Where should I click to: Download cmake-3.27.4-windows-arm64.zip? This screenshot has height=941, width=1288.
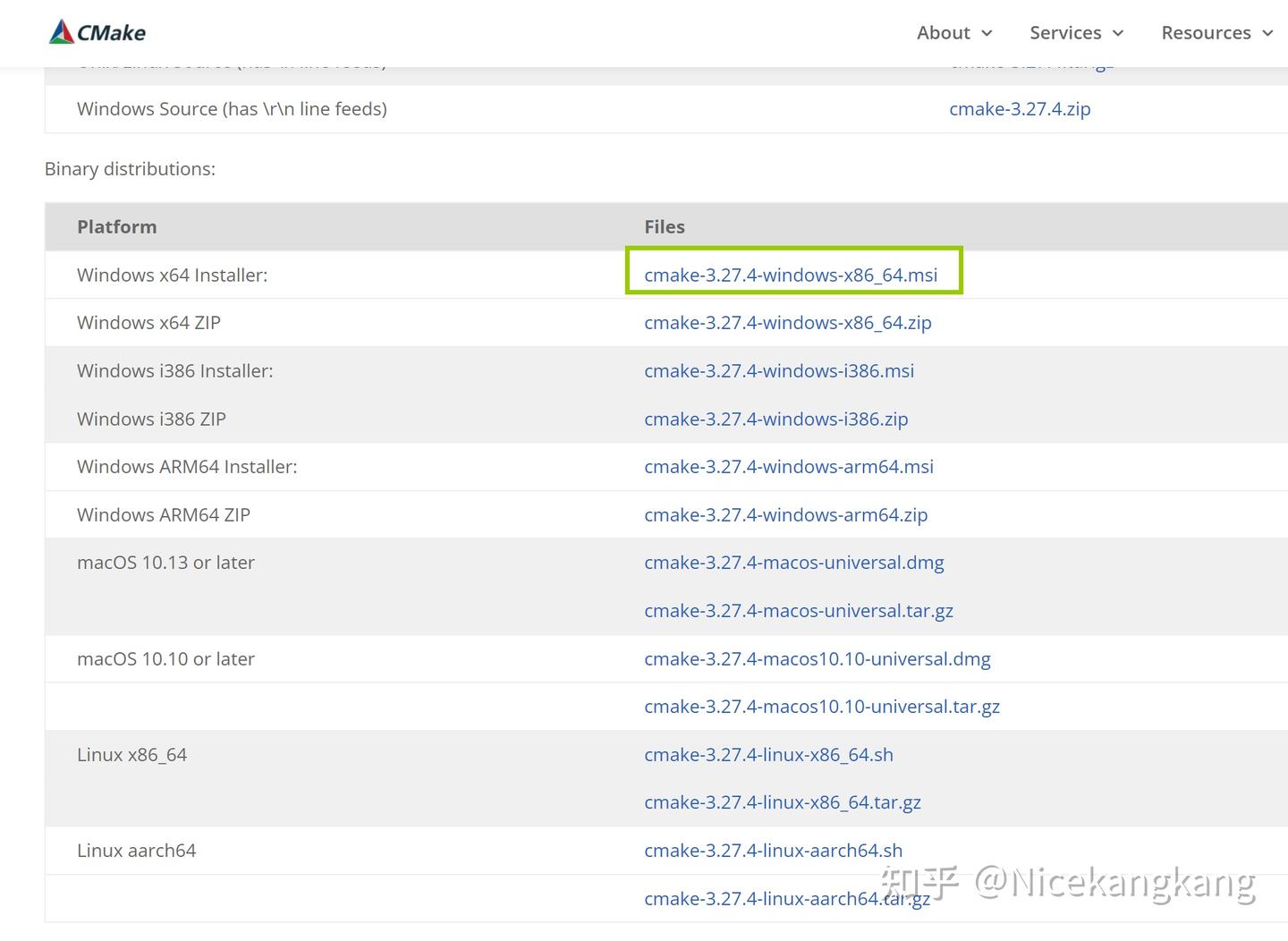pos(785,514)
